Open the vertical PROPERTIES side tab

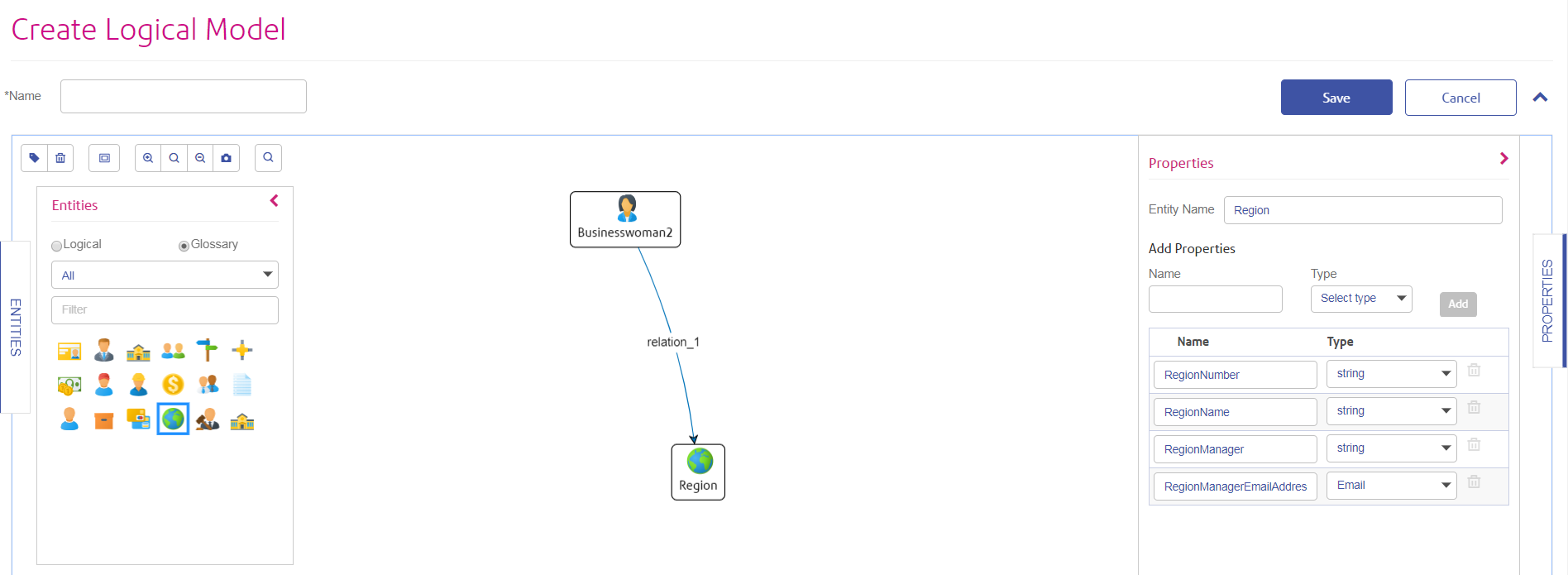(1548, 300)
